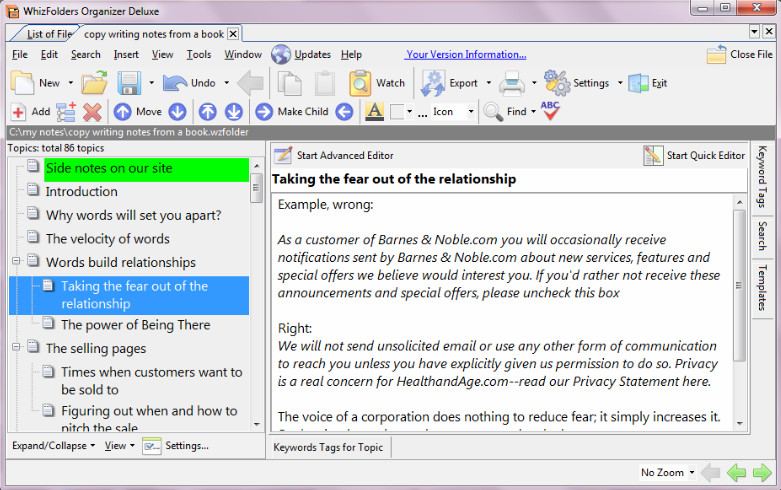781x490 pixels.
Task: Click the Updates globe icon
Action: click(x=281, y=54)
